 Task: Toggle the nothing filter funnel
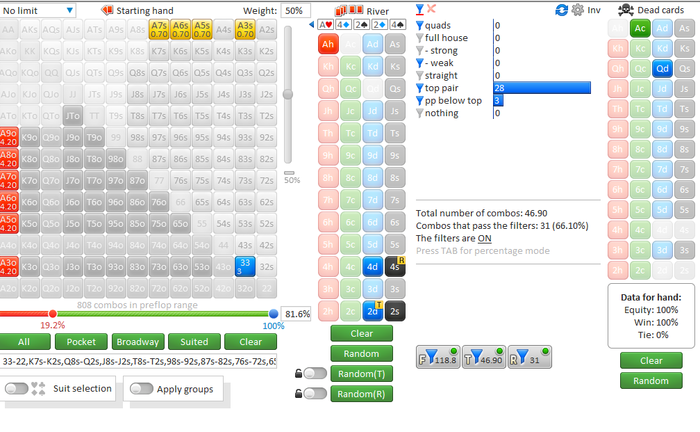420,113
